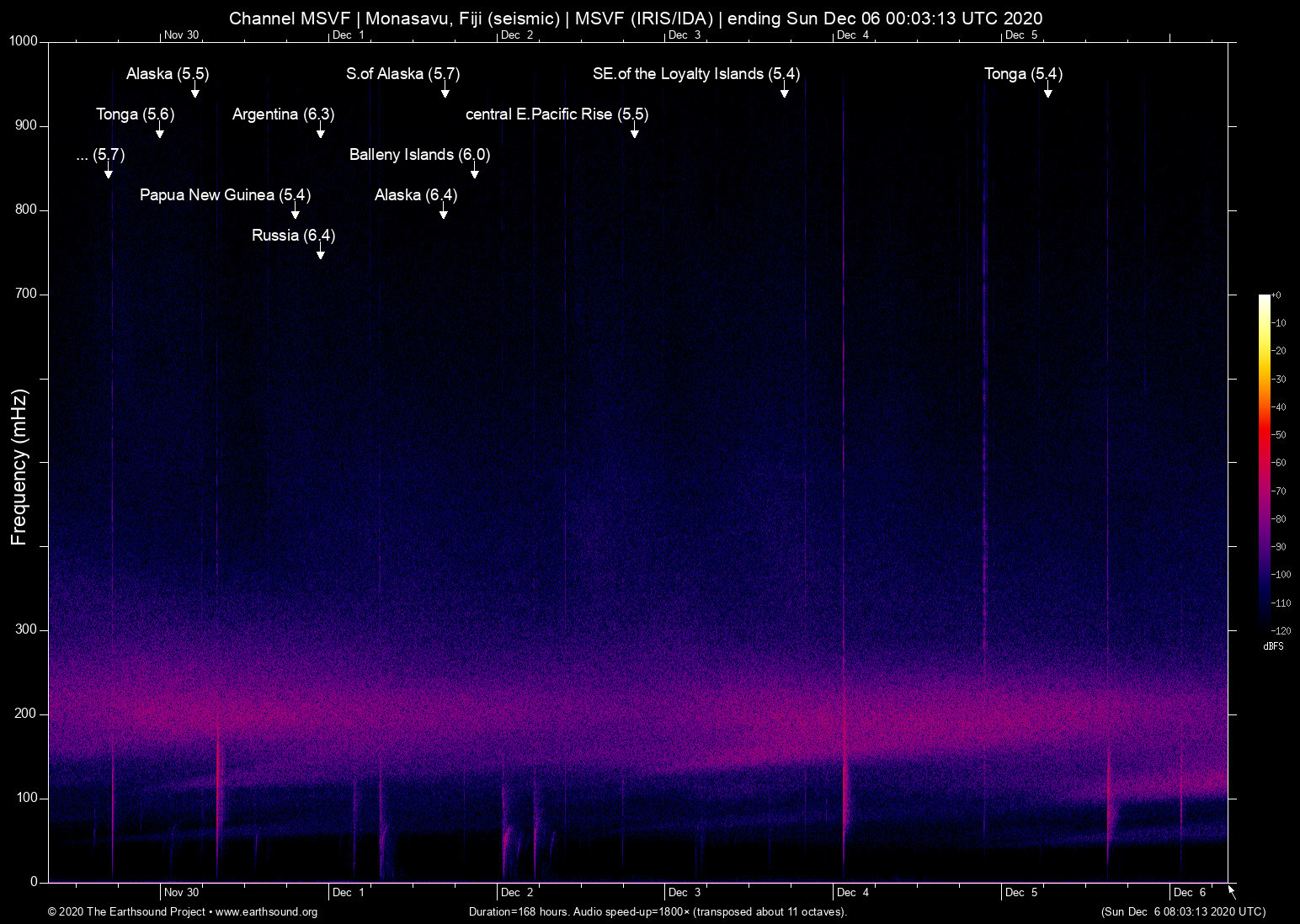Select arrow under central E.Pacific Rise (5.5)

[x=634, y=130]
